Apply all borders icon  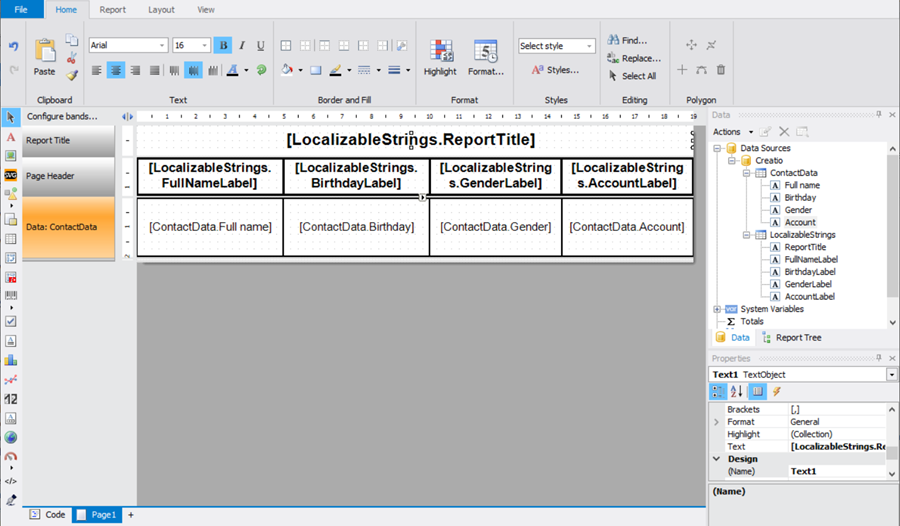(286, 46)
